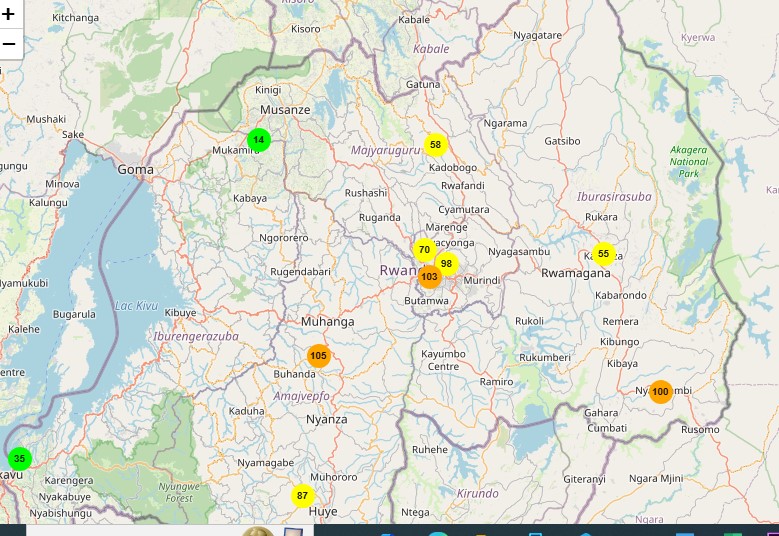The width and height of the screenshot is (779, 536).
Task: Click the orange marker labeled 105
Action: (x=318, y=356)
